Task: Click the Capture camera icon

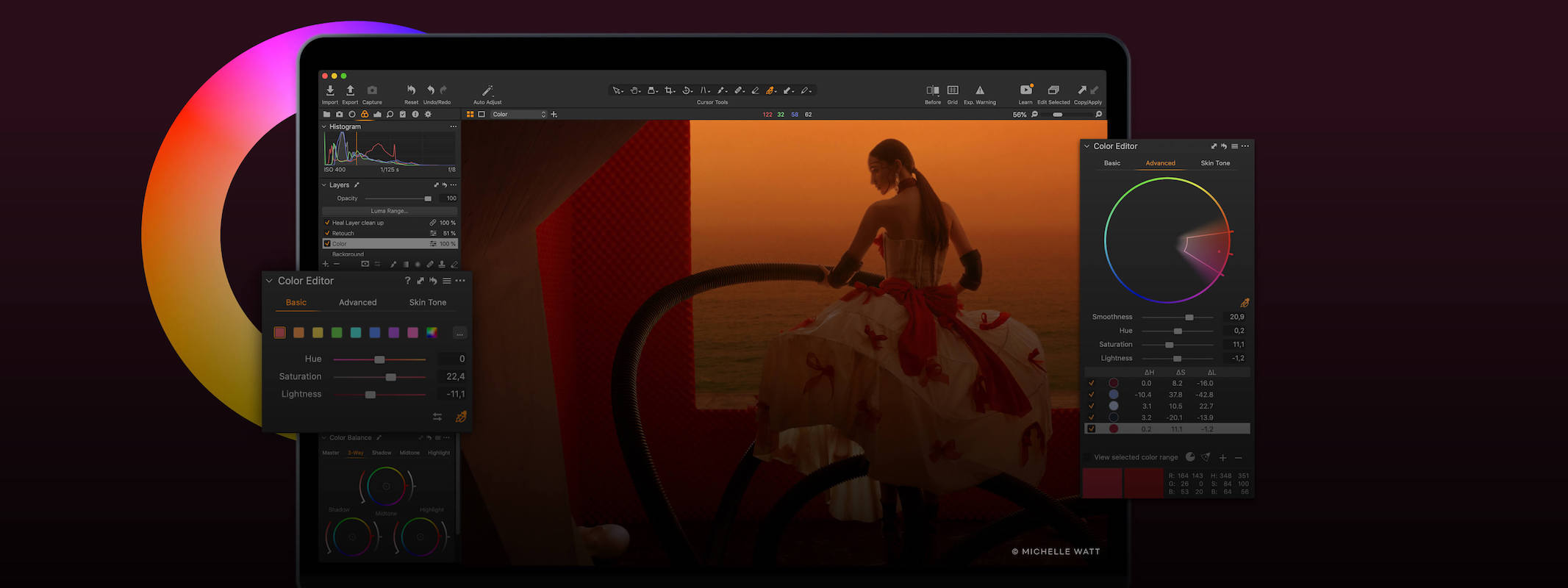Action: 372,90
